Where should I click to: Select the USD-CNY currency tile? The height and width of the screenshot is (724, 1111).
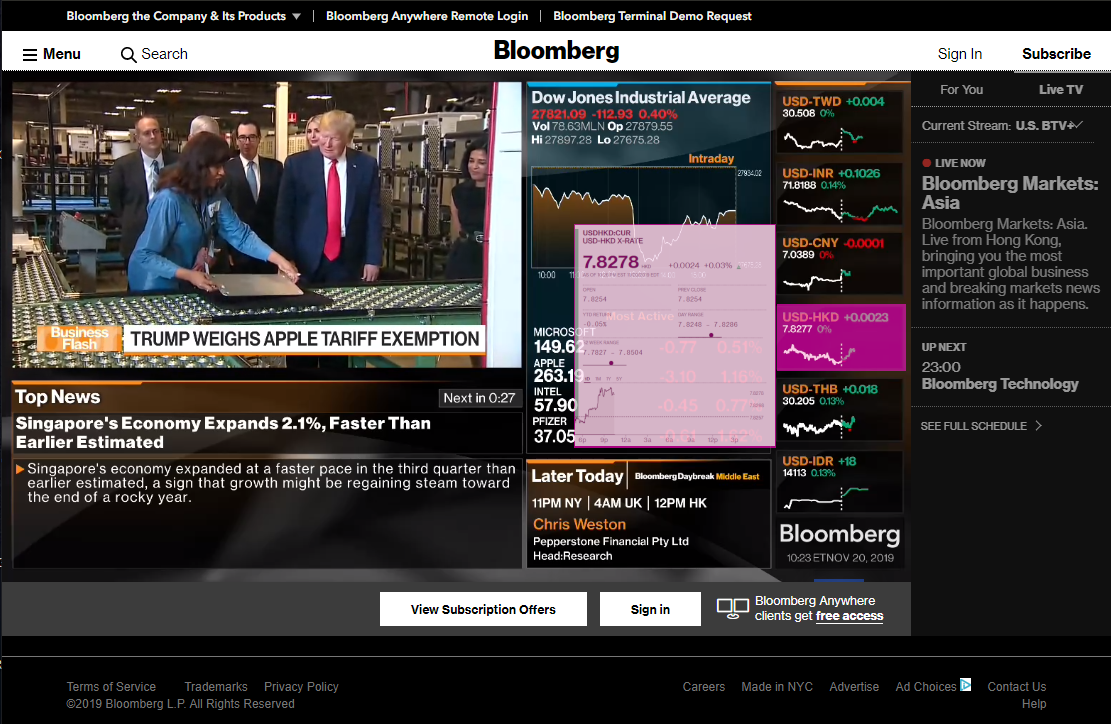[840, 264]
